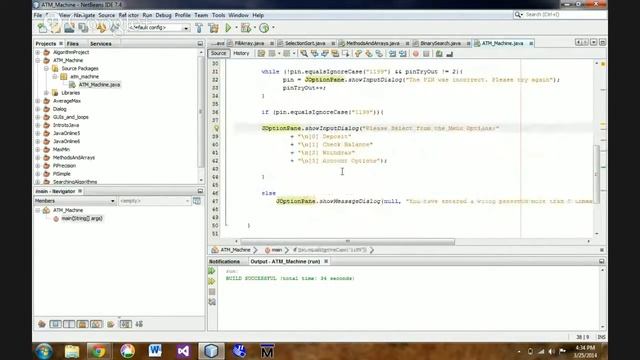Viewport: 640px width, 360px height.
Task: Open Windows Explorer from taskbar
Action: pyautogui.click(x=72, y=351)
